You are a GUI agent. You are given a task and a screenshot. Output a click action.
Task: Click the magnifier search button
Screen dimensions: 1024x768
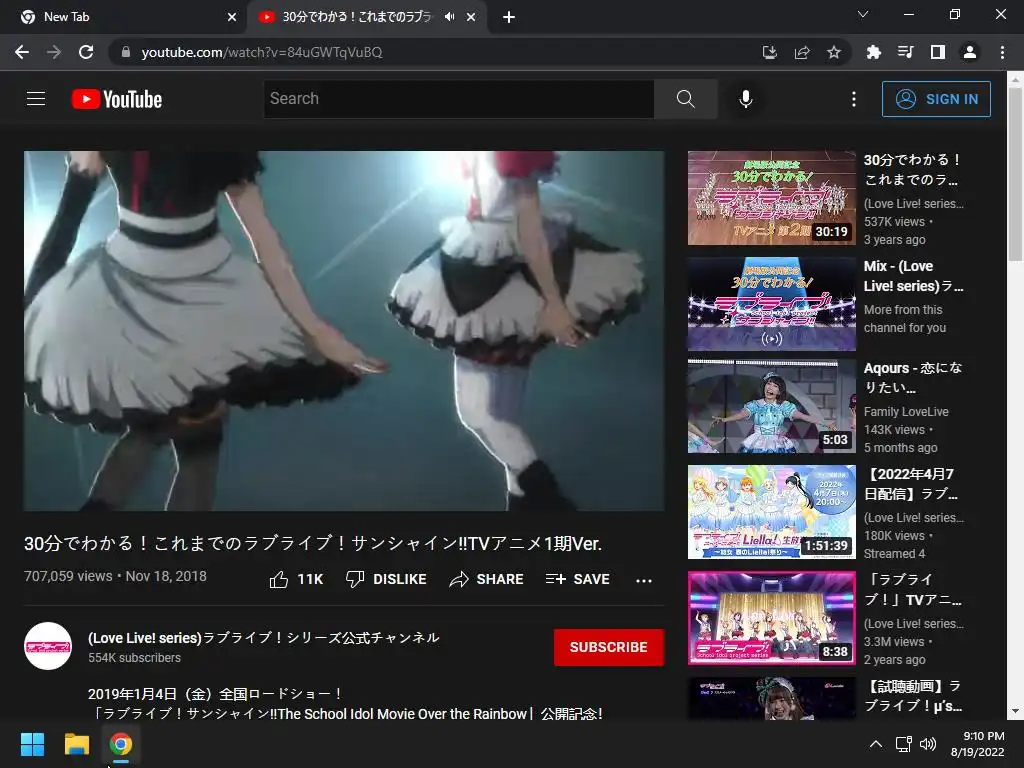685,99
